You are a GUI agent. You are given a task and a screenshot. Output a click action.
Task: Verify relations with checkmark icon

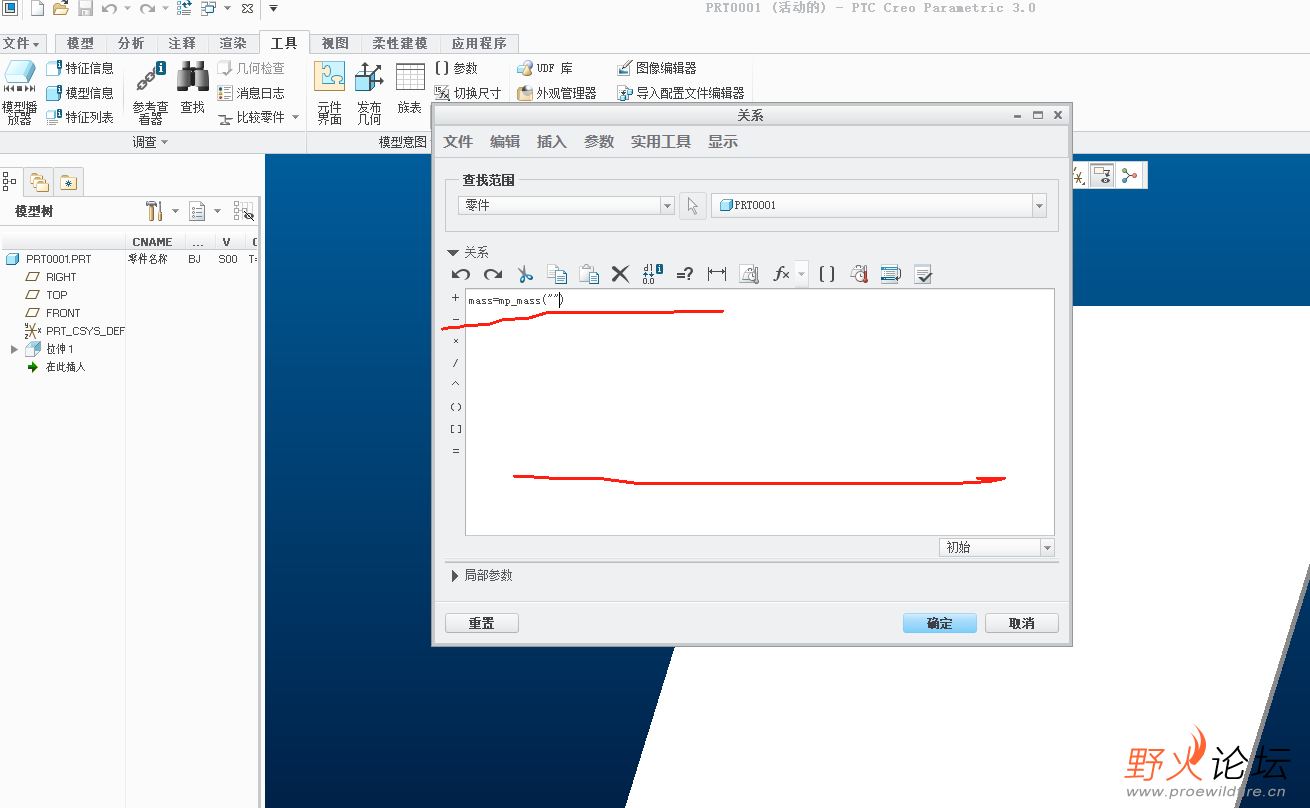coord(923,274)
